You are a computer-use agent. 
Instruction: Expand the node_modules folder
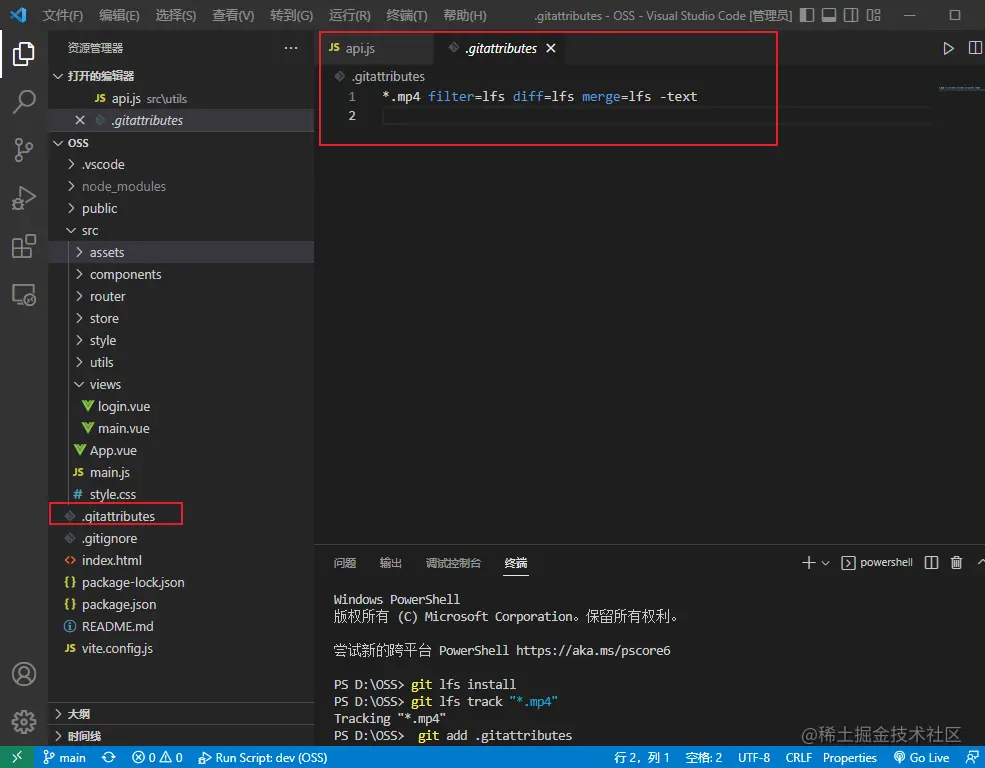pos(181,187)
